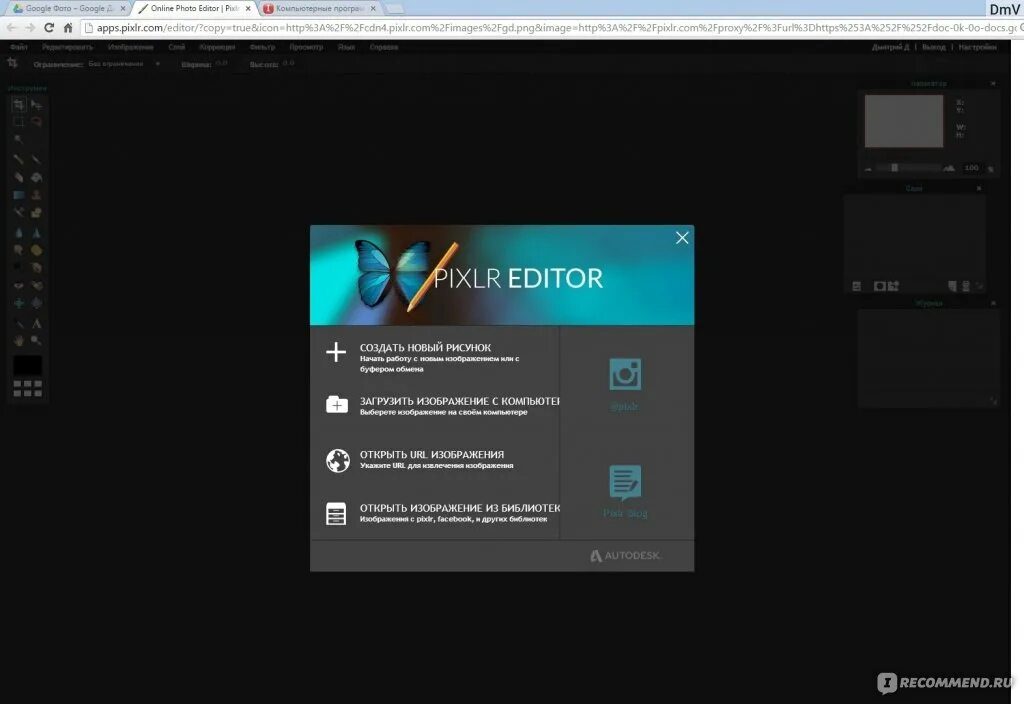The height and width of the screenshot is (704, 1024).
Task: Open the Язык menu
Action: pos(346,47)
